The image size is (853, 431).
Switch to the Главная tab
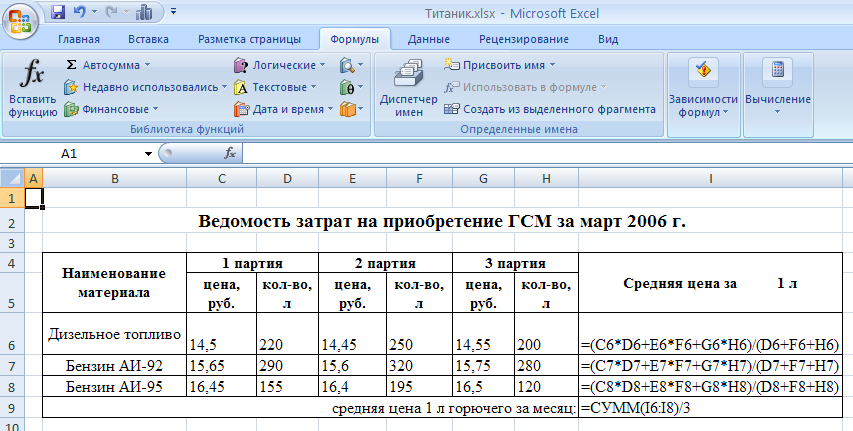[x=79, y=39]
